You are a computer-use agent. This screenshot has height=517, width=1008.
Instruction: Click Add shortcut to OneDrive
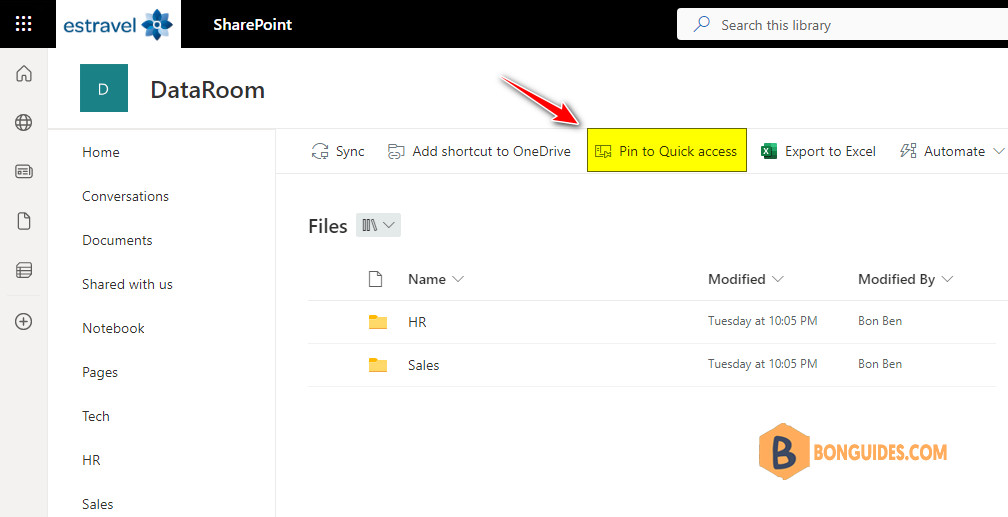(479, 151)
